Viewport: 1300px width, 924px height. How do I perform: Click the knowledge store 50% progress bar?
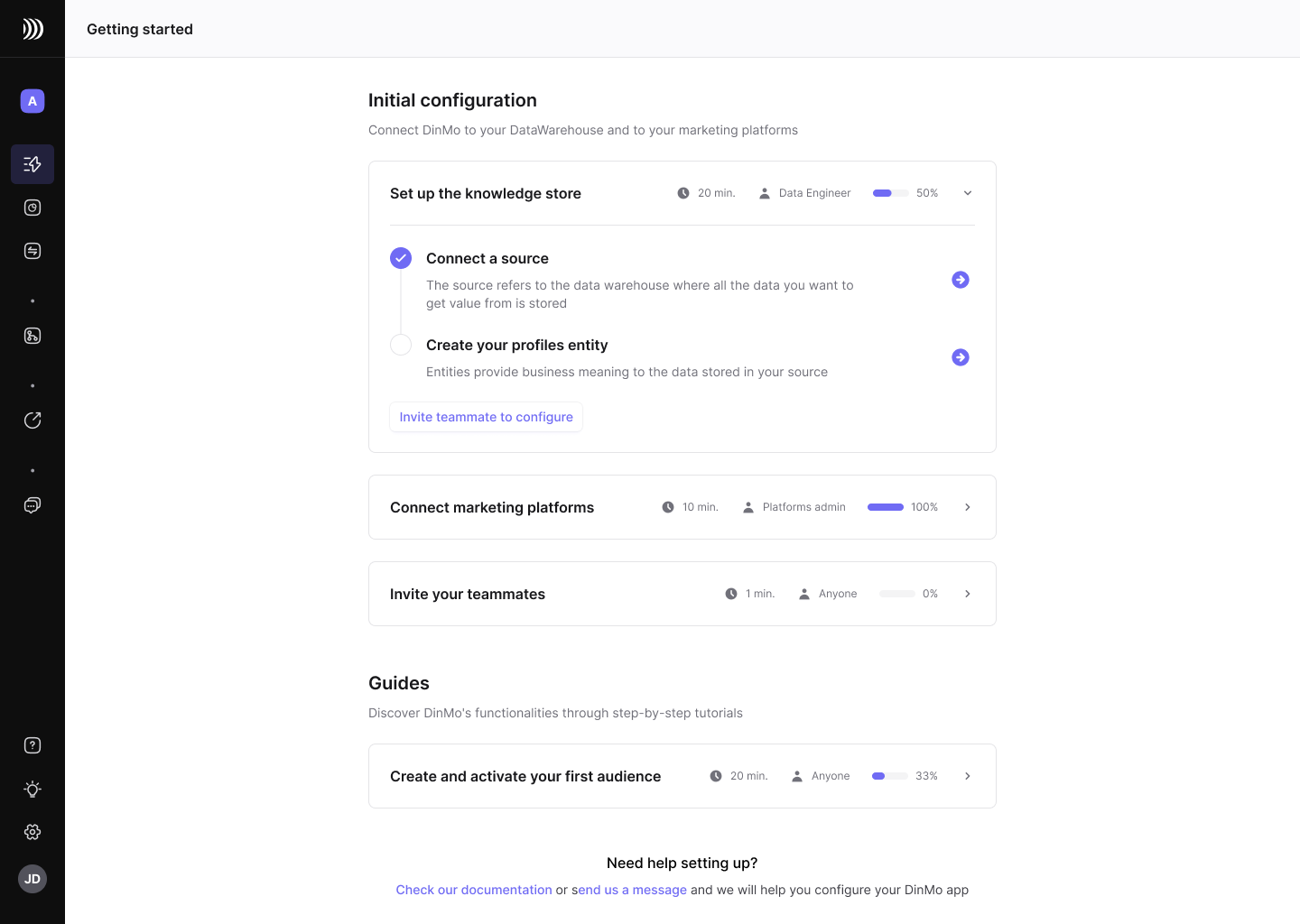tap(890, 193)
